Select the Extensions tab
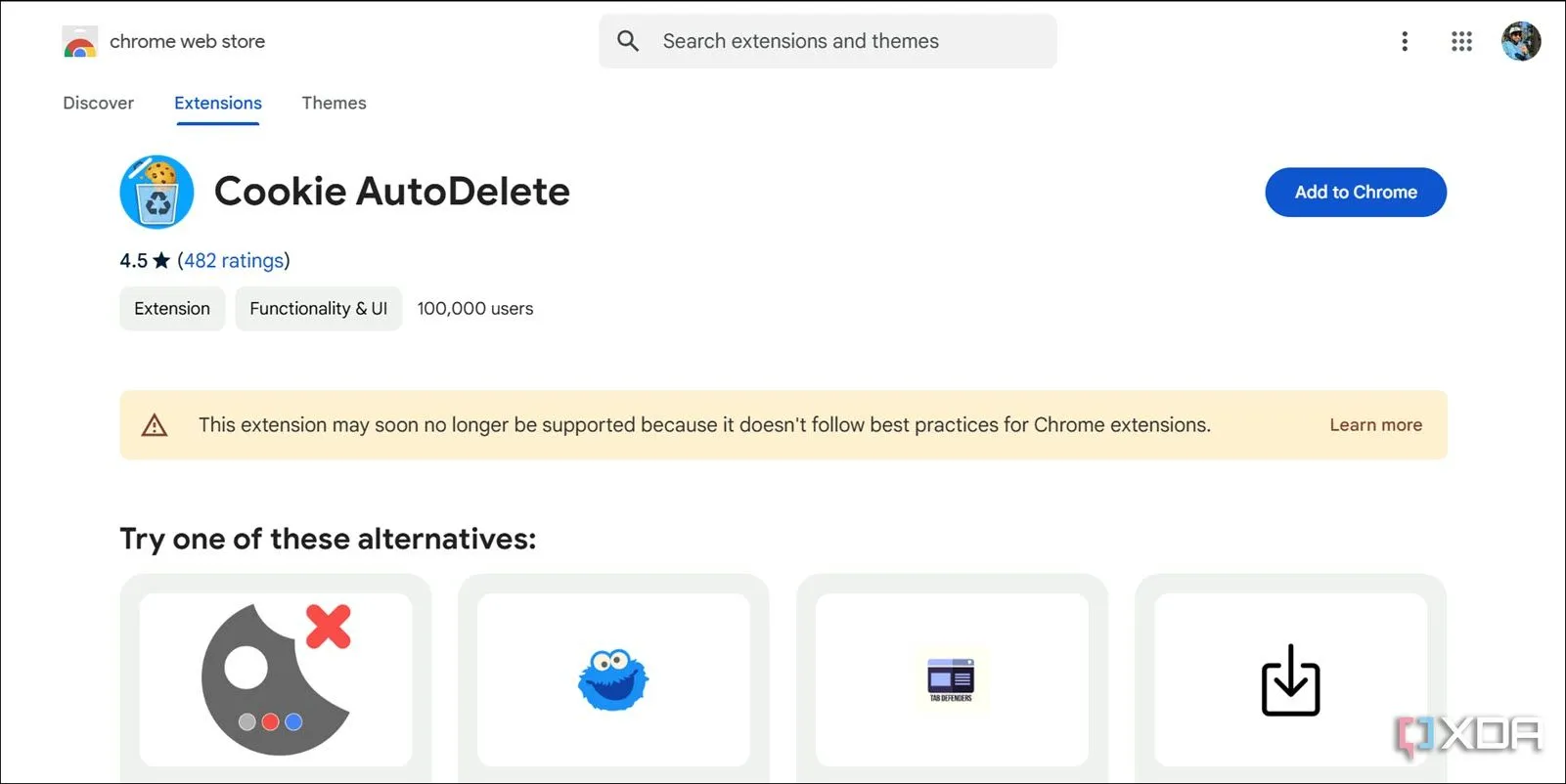 click(218, 103)
